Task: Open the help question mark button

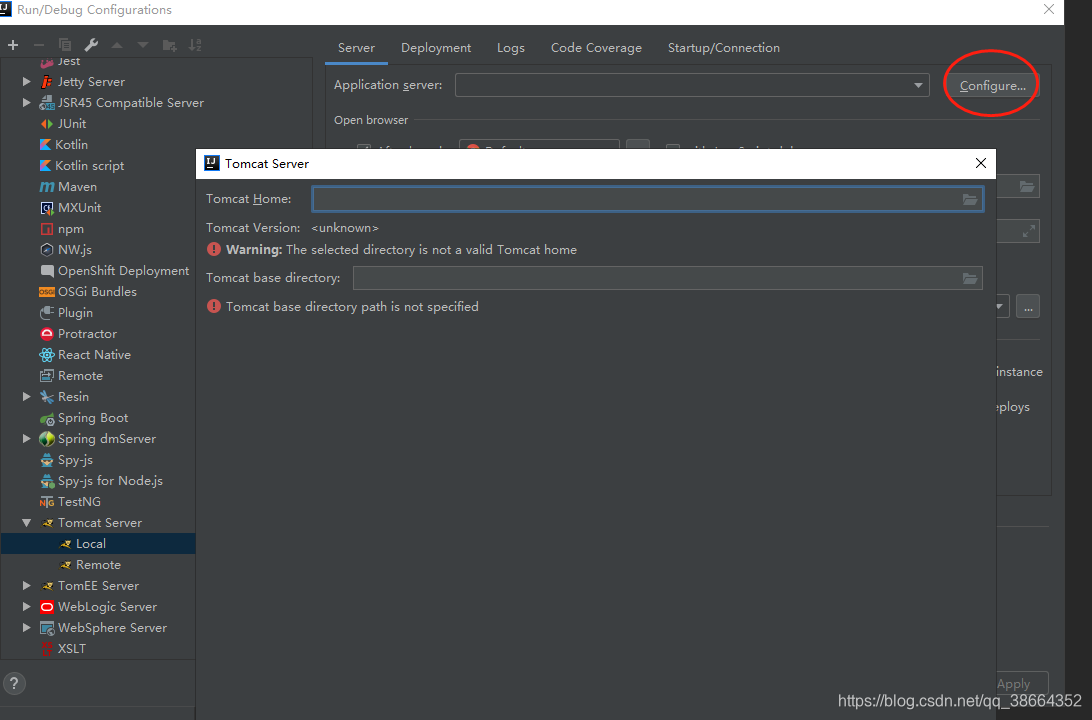Action: point(14,683)
